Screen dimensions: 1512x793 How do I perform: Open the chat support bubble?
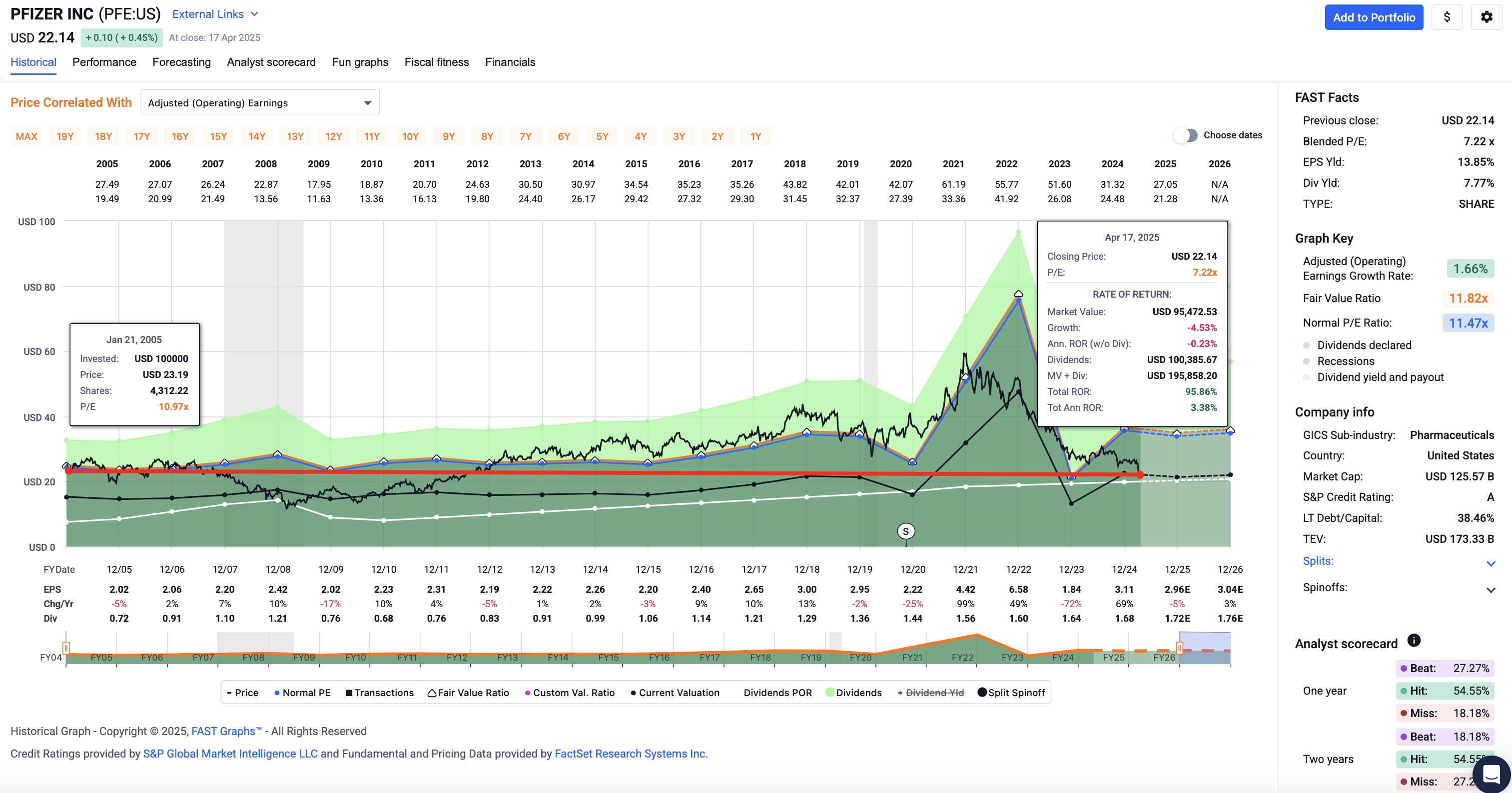point(1492,774)
